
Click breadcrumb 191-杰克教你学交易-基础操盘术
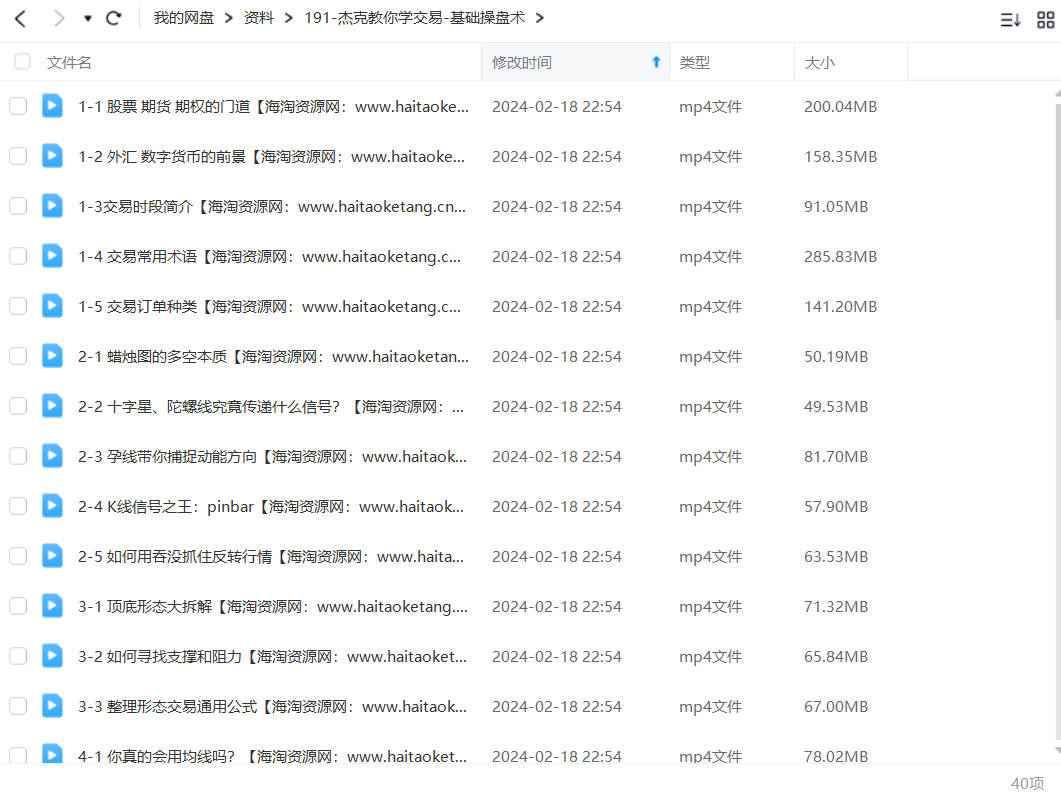(x=414, y=18)
